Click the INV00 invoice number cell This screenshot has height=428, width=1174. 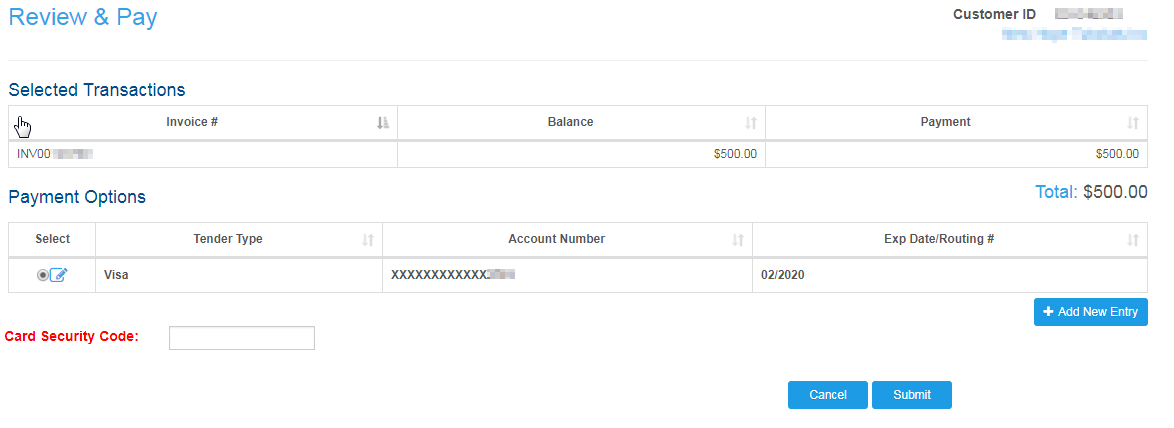(x=56, y=154)
